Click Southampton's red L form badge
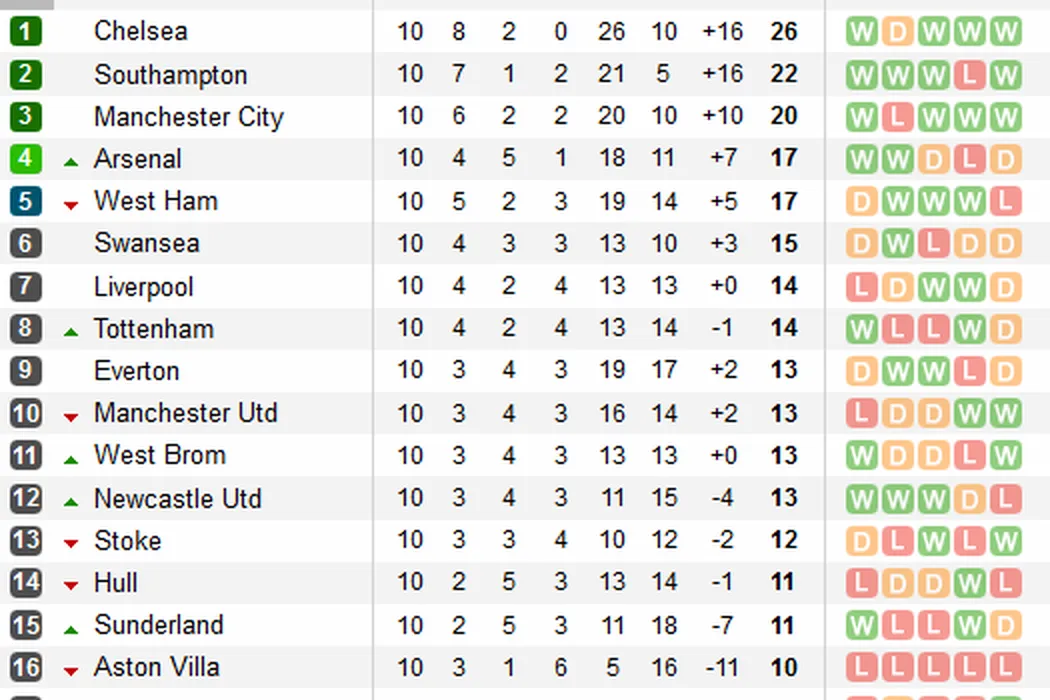The image size is (1050, 700). pyautogui.click(x=969, y=75)
